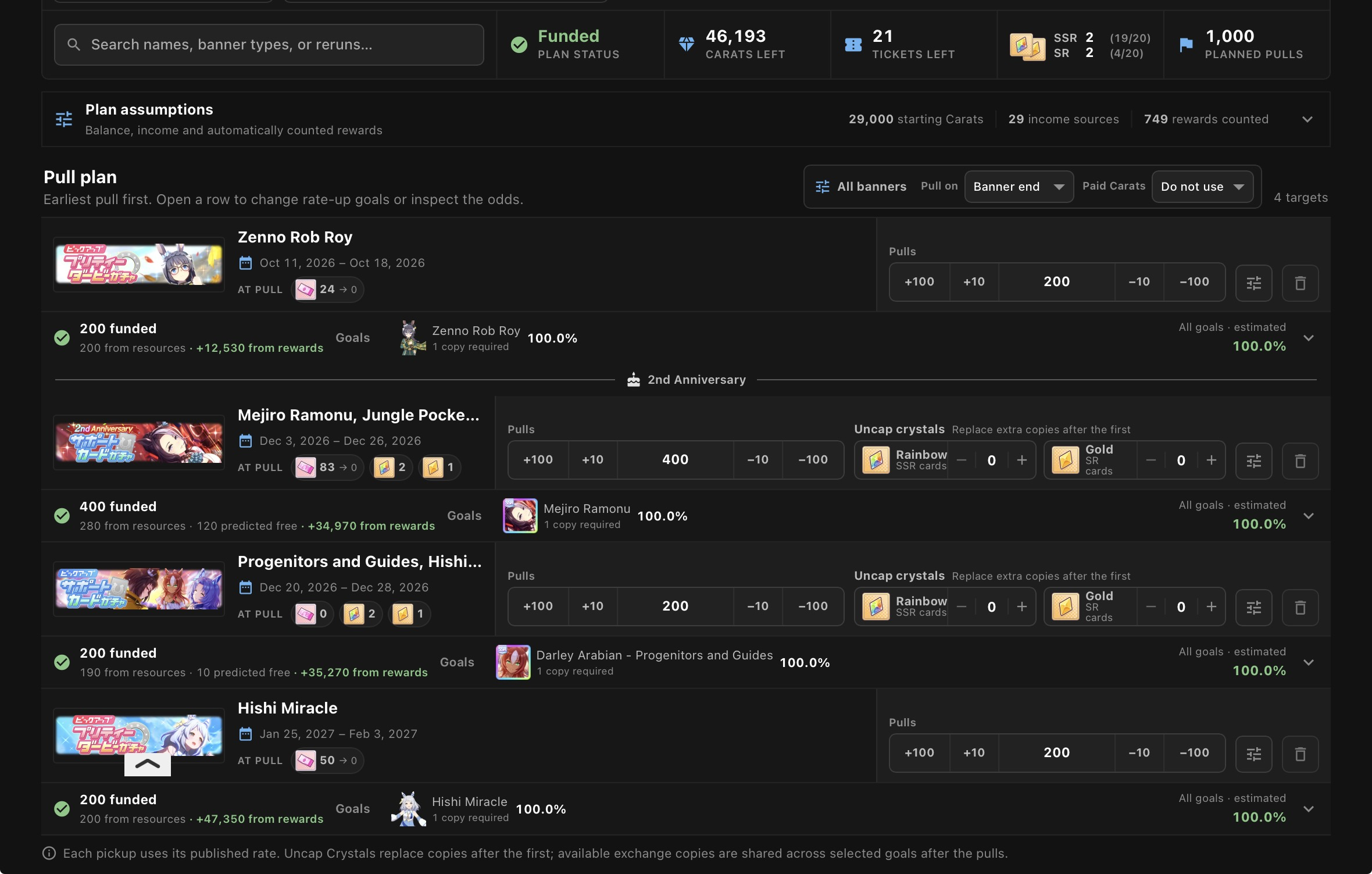Add 100 pulls to Zenno Rob Roy
Image resolution: width=1372 pixels, height=874 pixels.
click(x=919, y=282)
